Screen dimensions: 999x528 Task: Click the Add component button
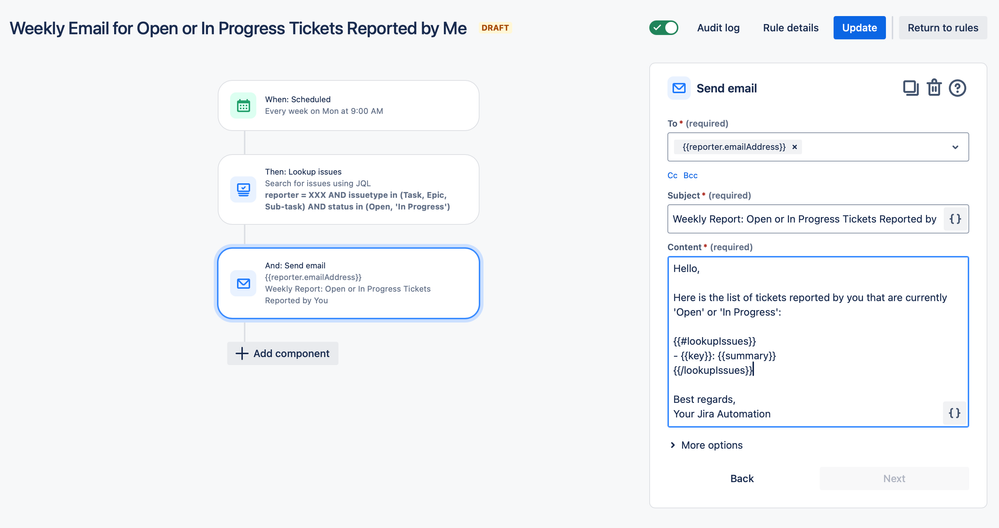click(283, 353)
